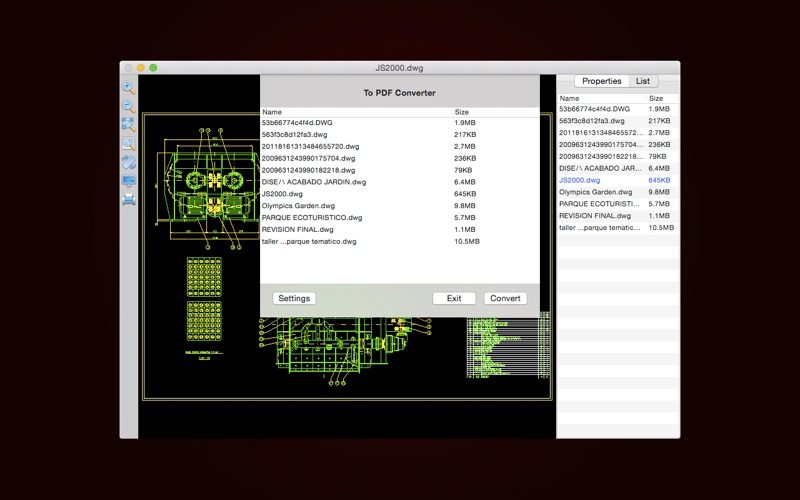The height and width of the screenshot is (500, 800).
Task: Click the yellow minimize window button
Action: [x=140, y=67]
